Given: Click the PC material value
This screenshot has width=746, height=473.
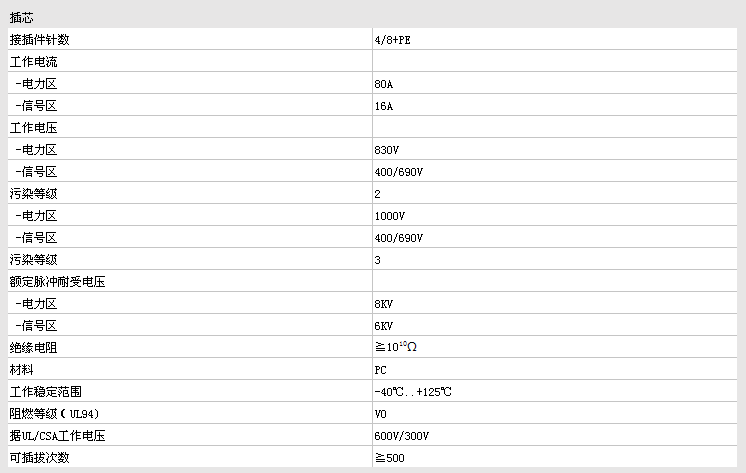Looking at the screenshot, I should pos(380,370).
